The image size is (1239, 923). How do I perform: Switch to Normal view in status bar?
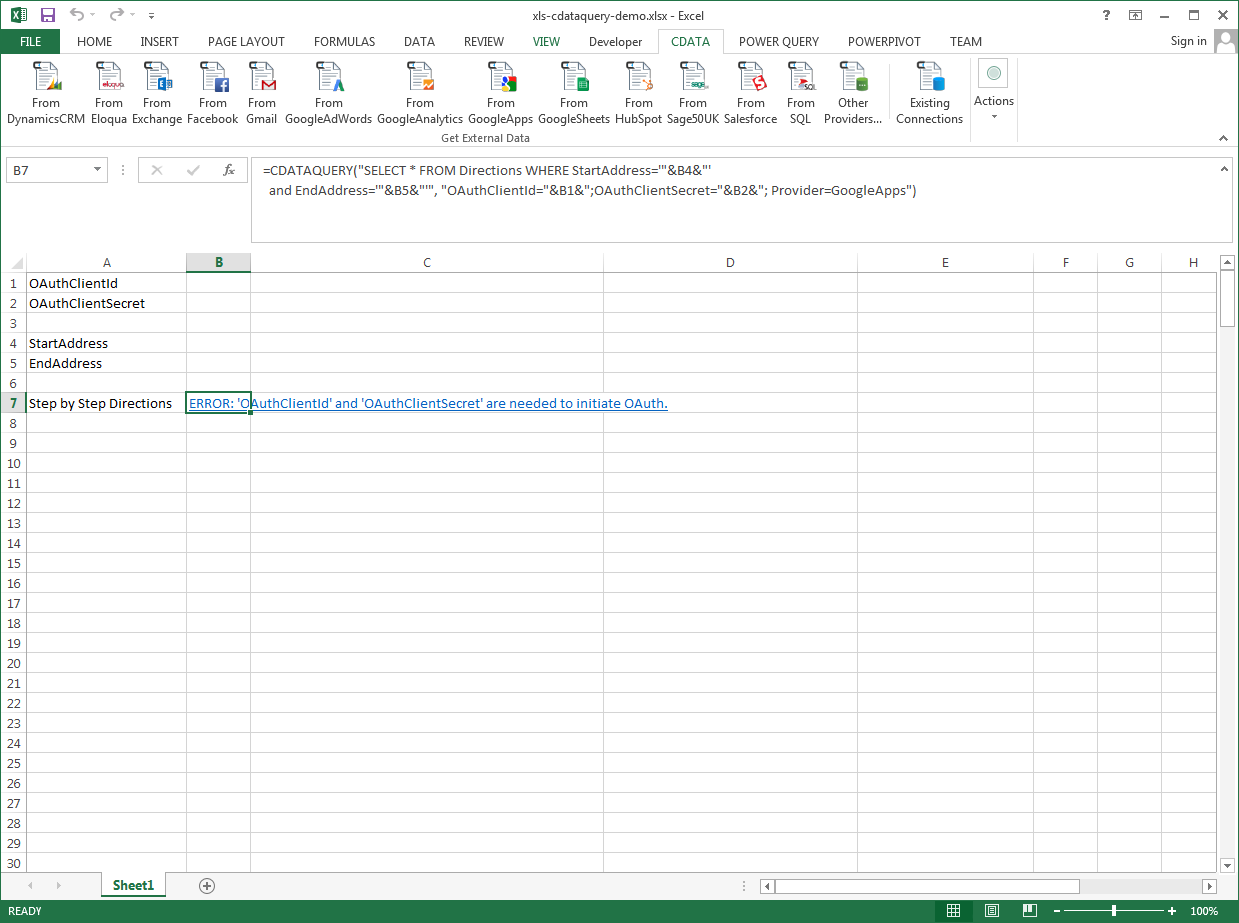954,911
